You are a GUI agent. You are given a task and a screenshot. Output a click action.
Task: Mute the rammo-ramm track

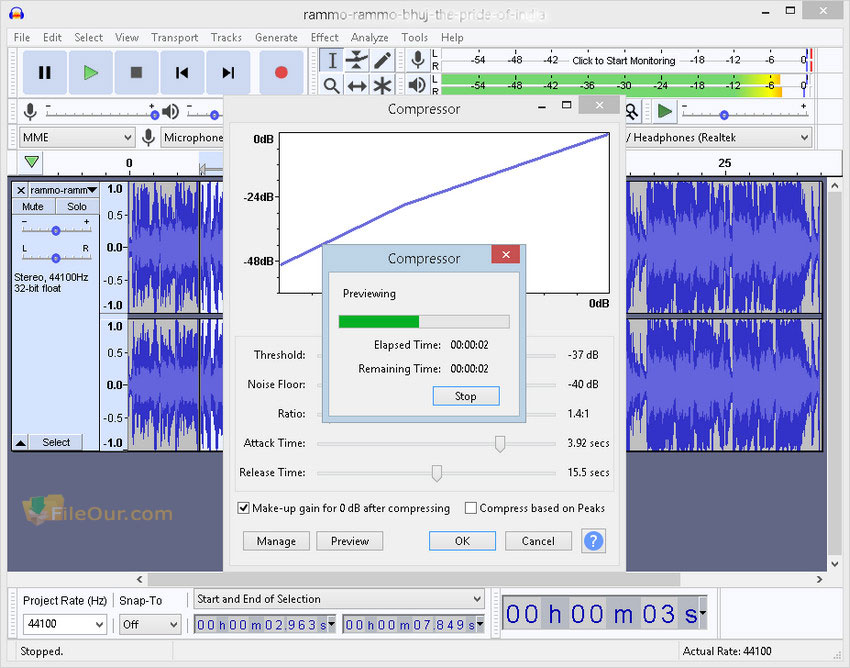pos(33,207)
